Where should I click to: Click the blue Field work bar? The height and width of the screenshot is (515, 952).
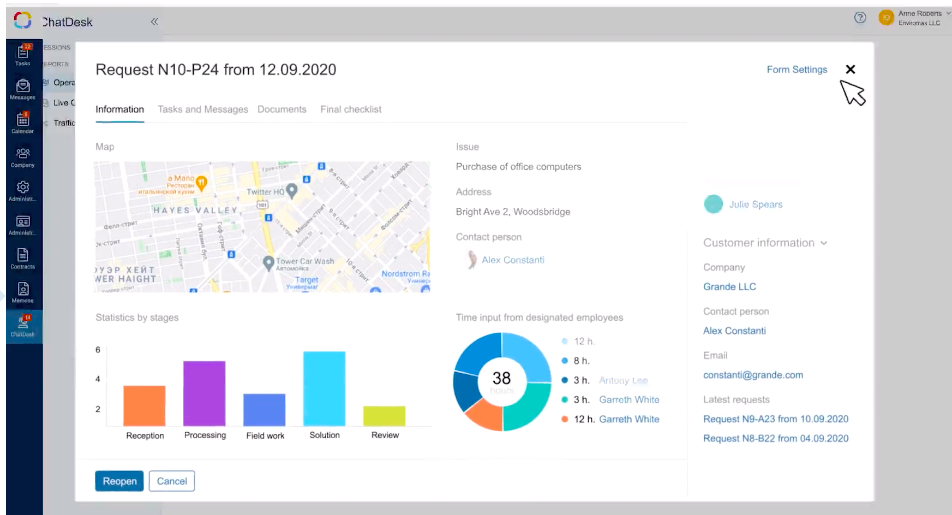(264, 410)
